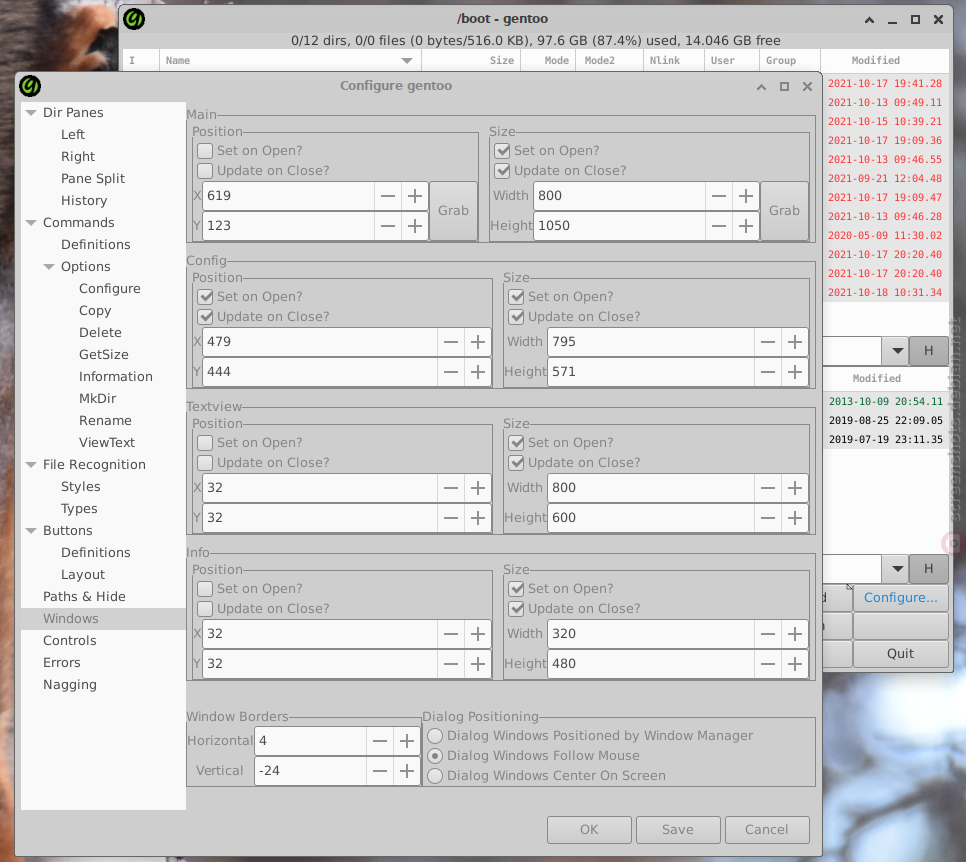Viewport: 966px width, 862px height.
Task: Open the Nagging settings page
Action: [70, 685]
